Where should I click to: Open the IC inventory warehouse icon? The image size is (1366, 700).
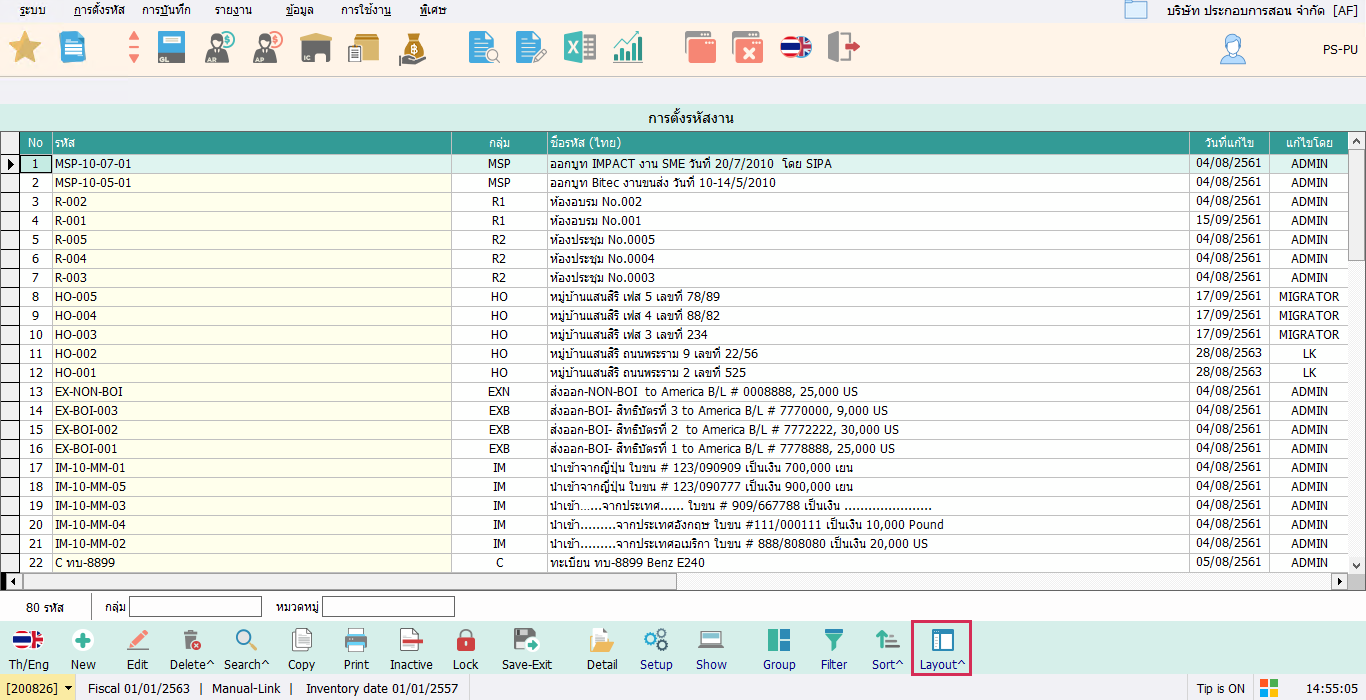(x=316, y=47)
